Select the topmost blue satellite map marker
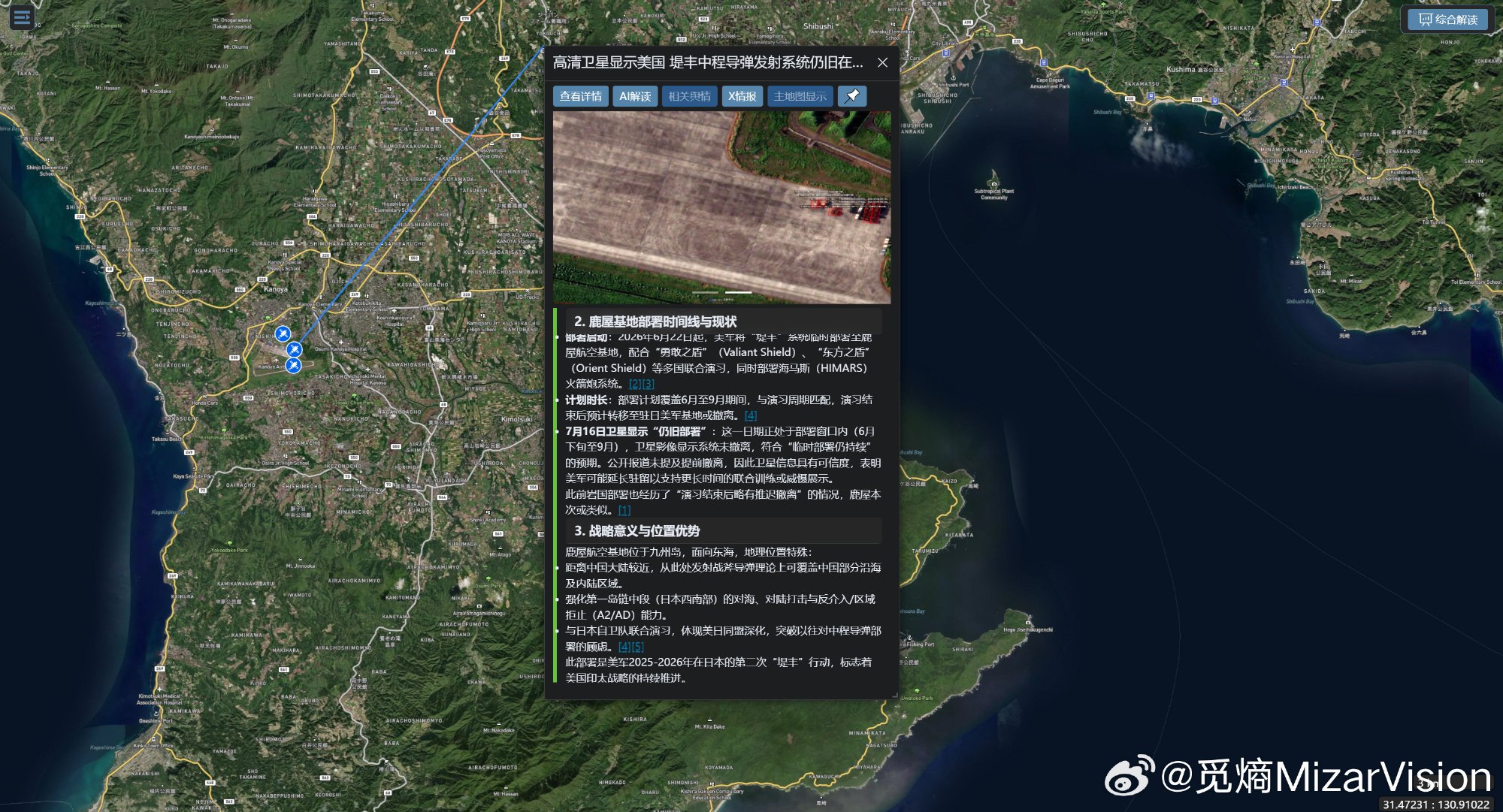1503x812 pixels. tap(283, 333)
